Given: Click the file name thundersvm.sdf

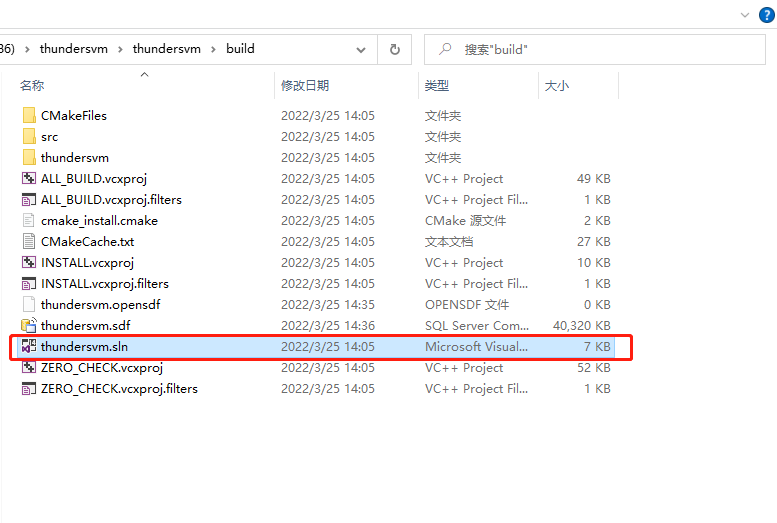Looking at the screenshot, I should 86,326.
